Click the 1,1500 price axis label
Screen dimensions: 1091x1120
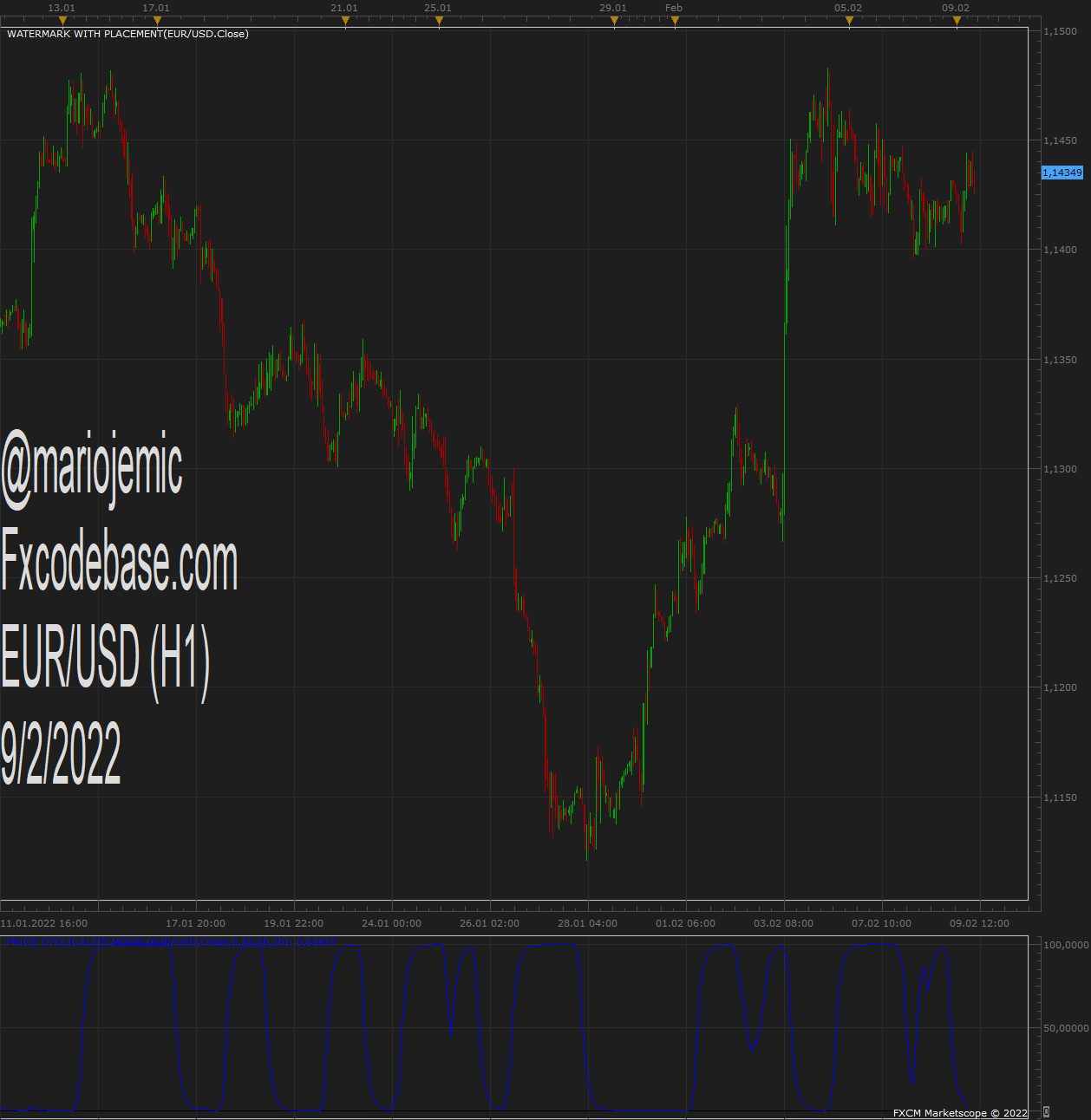1060,31
